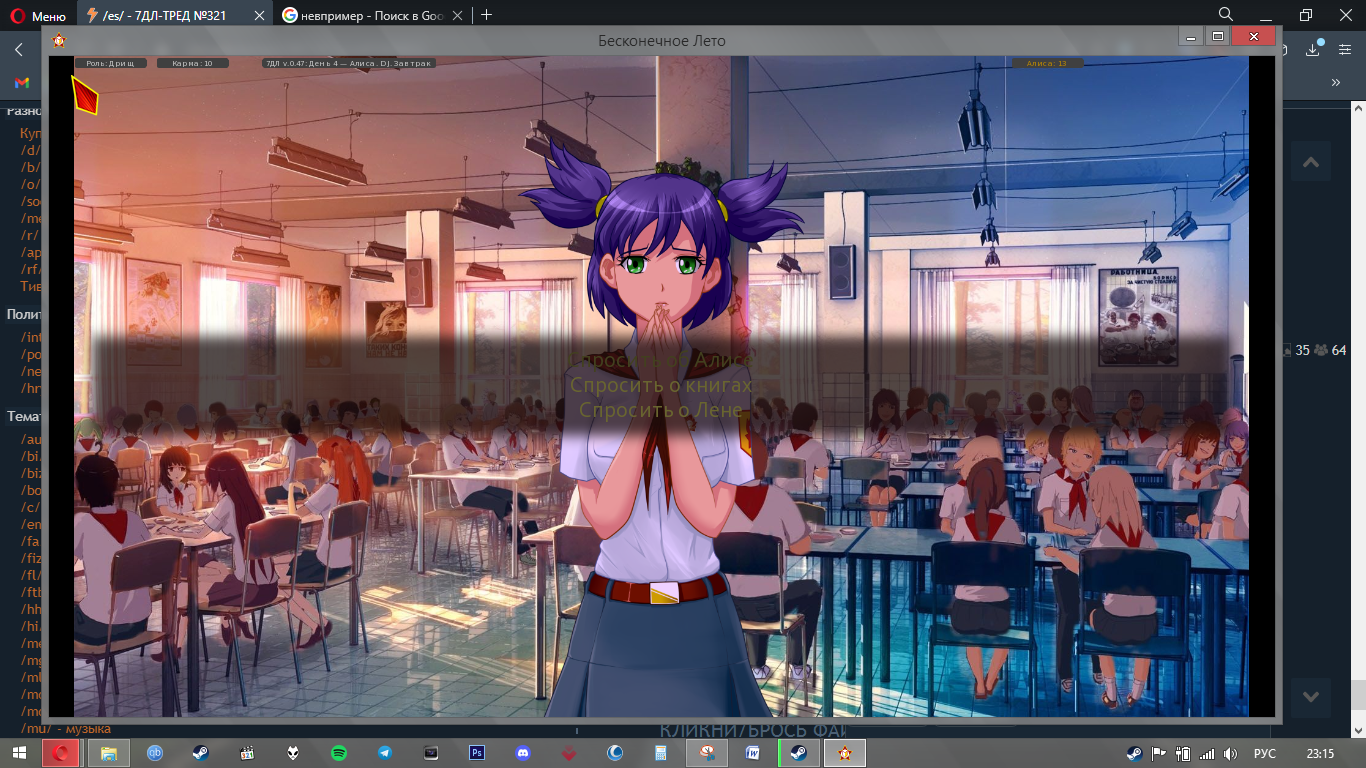Open the terminal-style app in the taskbar
The height and width of the screenshot is (768, 1366).
coord(431,753)
